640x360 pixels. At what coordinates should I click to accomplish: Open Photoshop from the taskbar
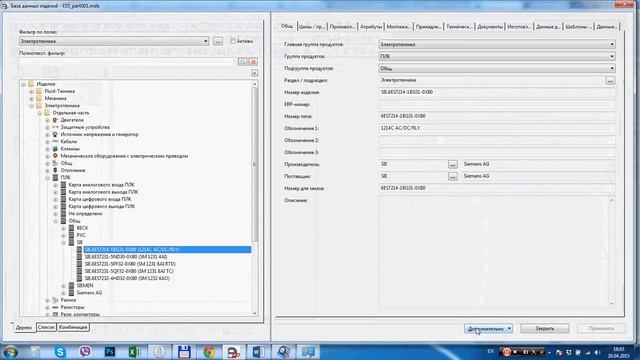pos(110,352)
